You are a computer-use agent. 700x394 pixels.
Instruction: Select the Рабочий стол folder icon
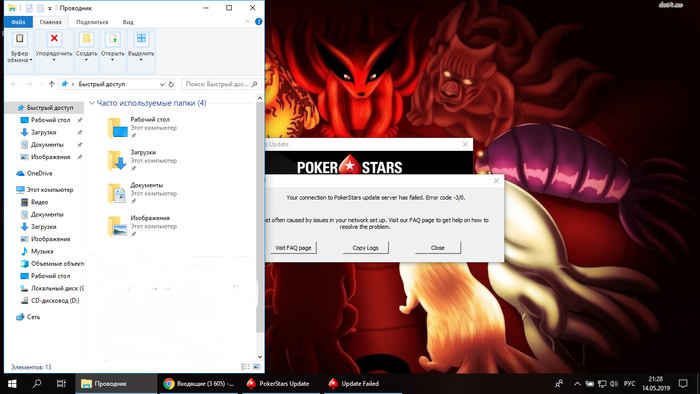click(117, 128)
